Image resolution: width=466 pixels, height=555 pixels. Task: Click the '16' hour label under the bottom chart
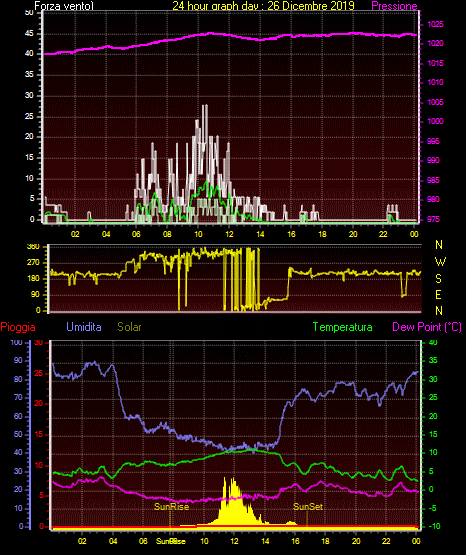pyautogui.click(x=295, y=541)
